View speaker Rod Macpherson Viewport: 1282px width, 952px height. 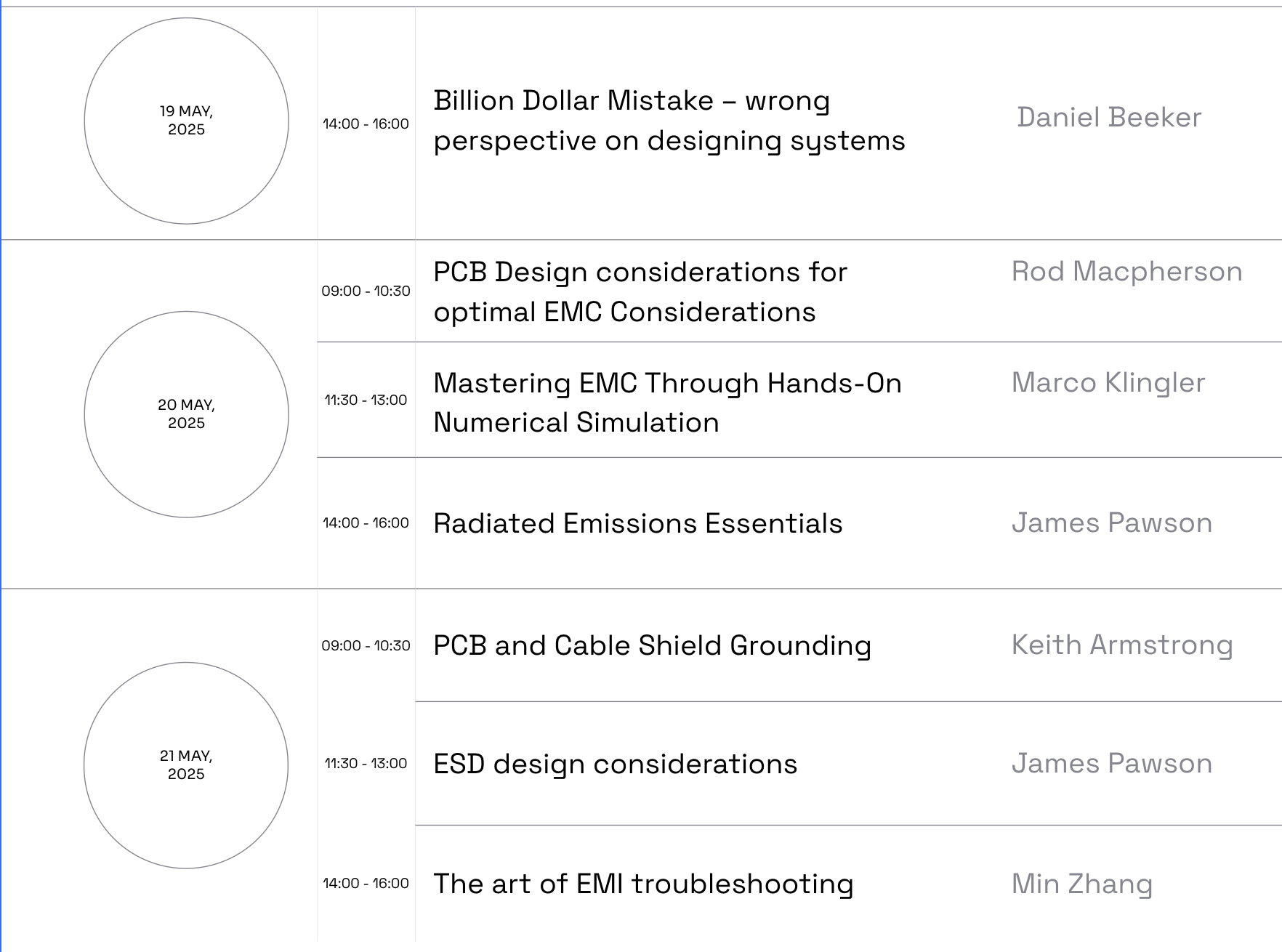pos(1127,272)
